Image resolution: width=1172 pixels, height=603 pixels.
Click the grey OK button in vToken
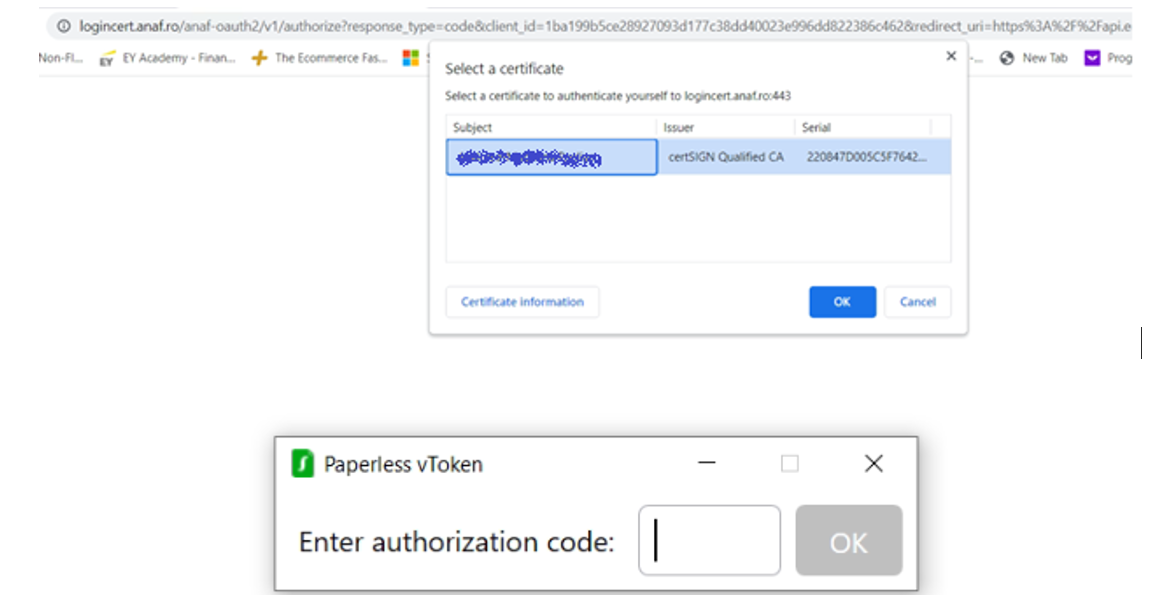click(848, 540)
